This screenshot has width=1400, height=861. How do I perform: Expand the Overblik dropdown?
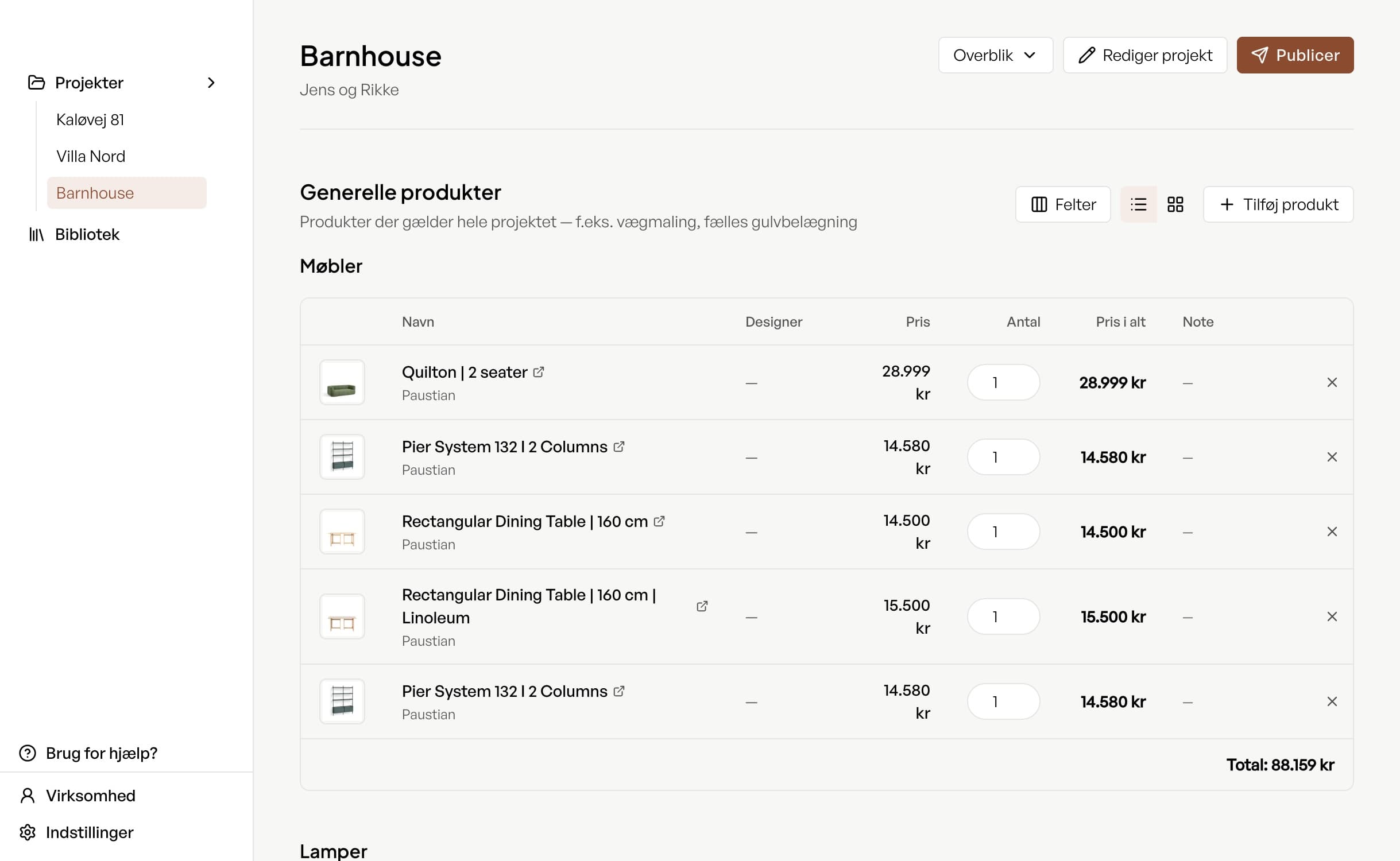(995, 55)
